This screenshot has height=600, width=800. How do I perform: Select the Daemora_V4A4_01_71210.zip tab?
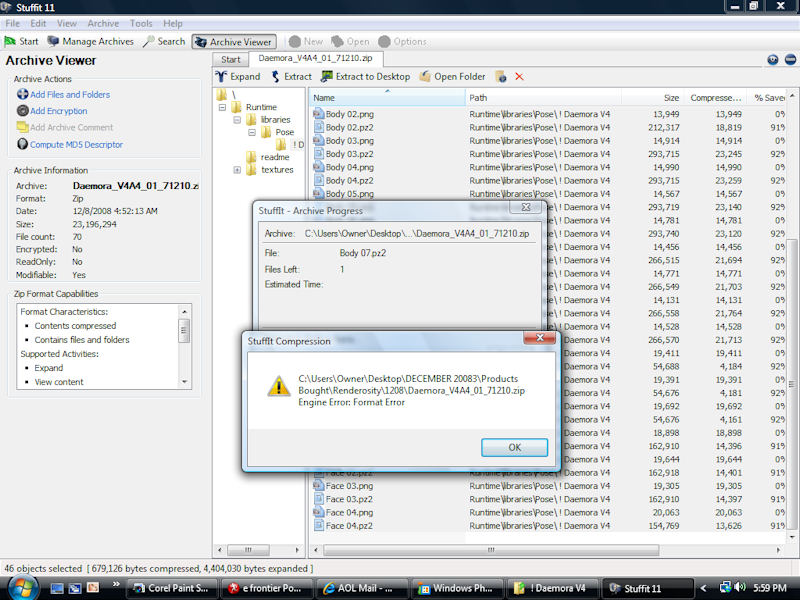tap(315, 58)
